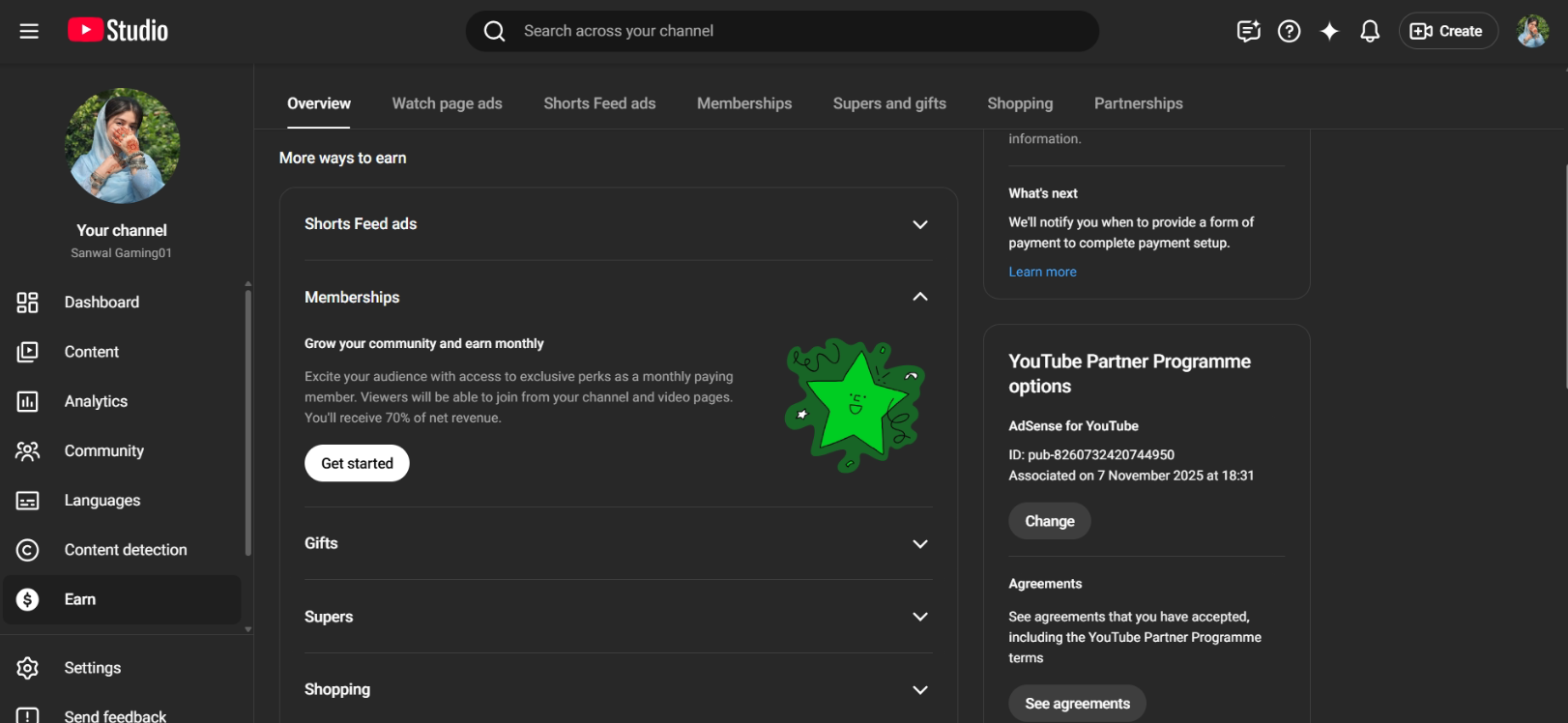1568x723 pixels.
Task: Open the hamburger navigation menu
Action: [x=29, y=31]
